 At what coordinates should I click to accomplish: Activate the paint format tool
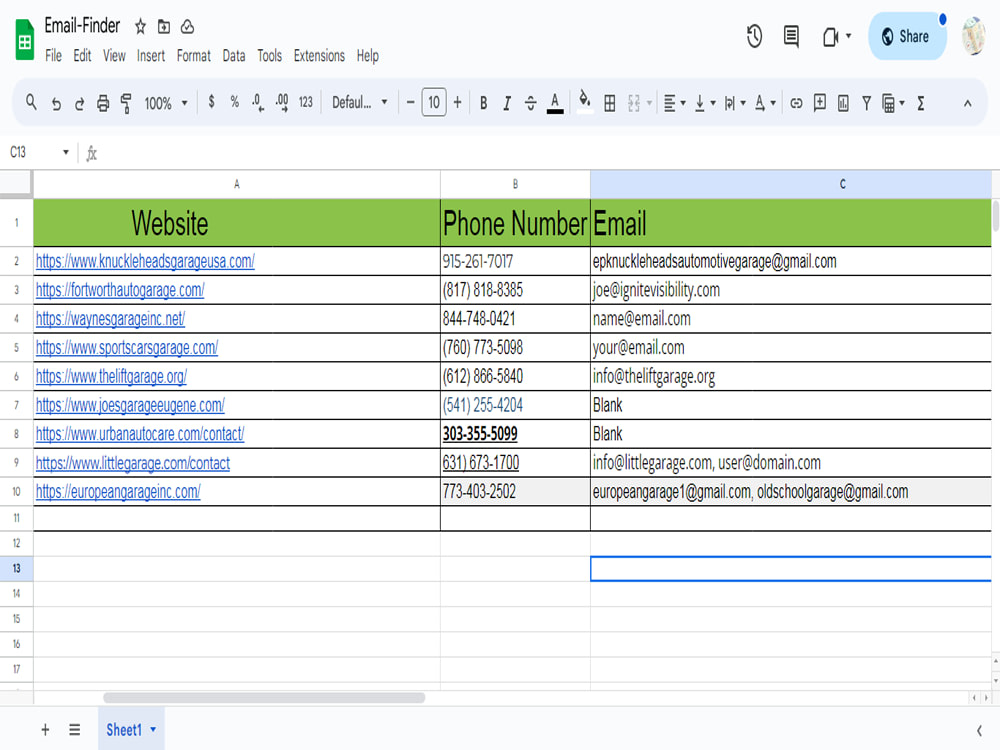pos(126,103)
